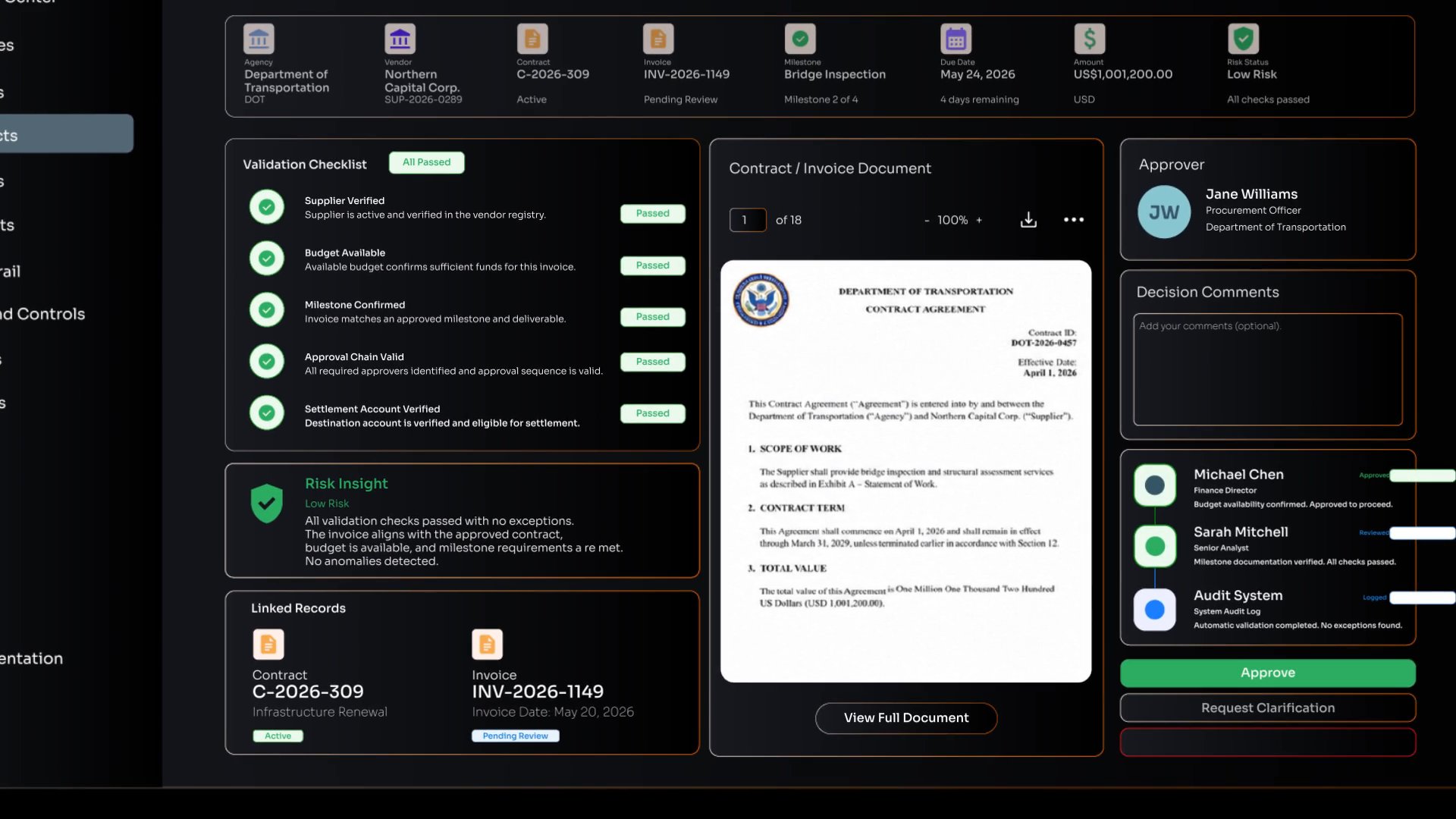Click the Pending Review tag under Invoice
Viewport: 1456px width, 819px height.
point(516,736)
